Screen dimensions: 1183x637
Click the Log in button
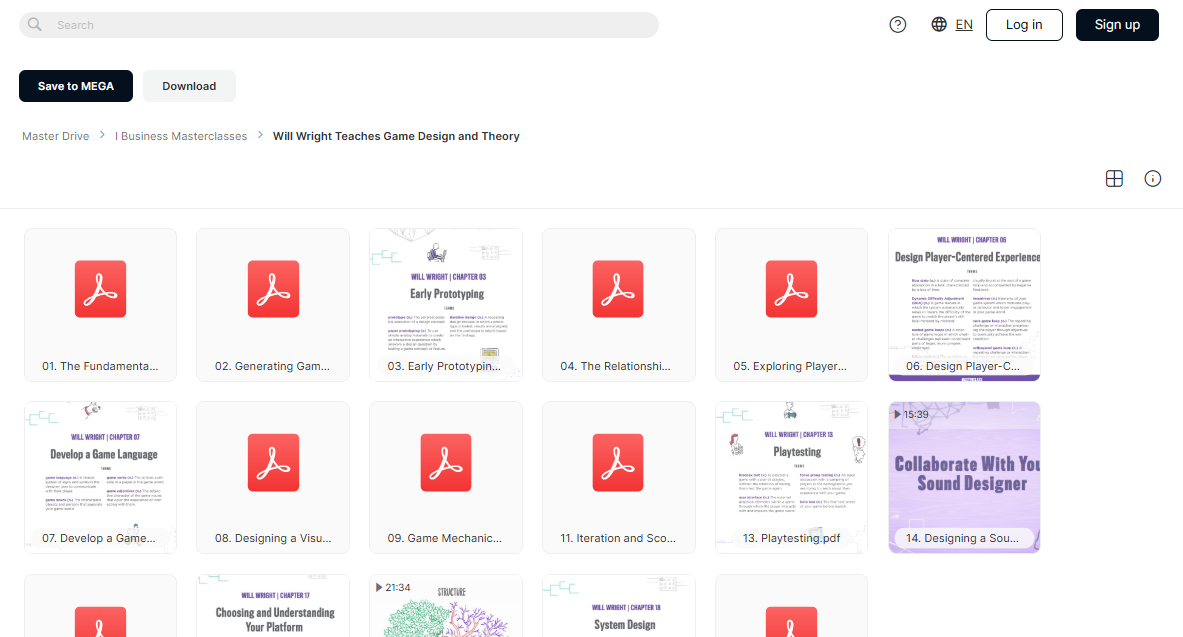click(x=1024, y=25)
